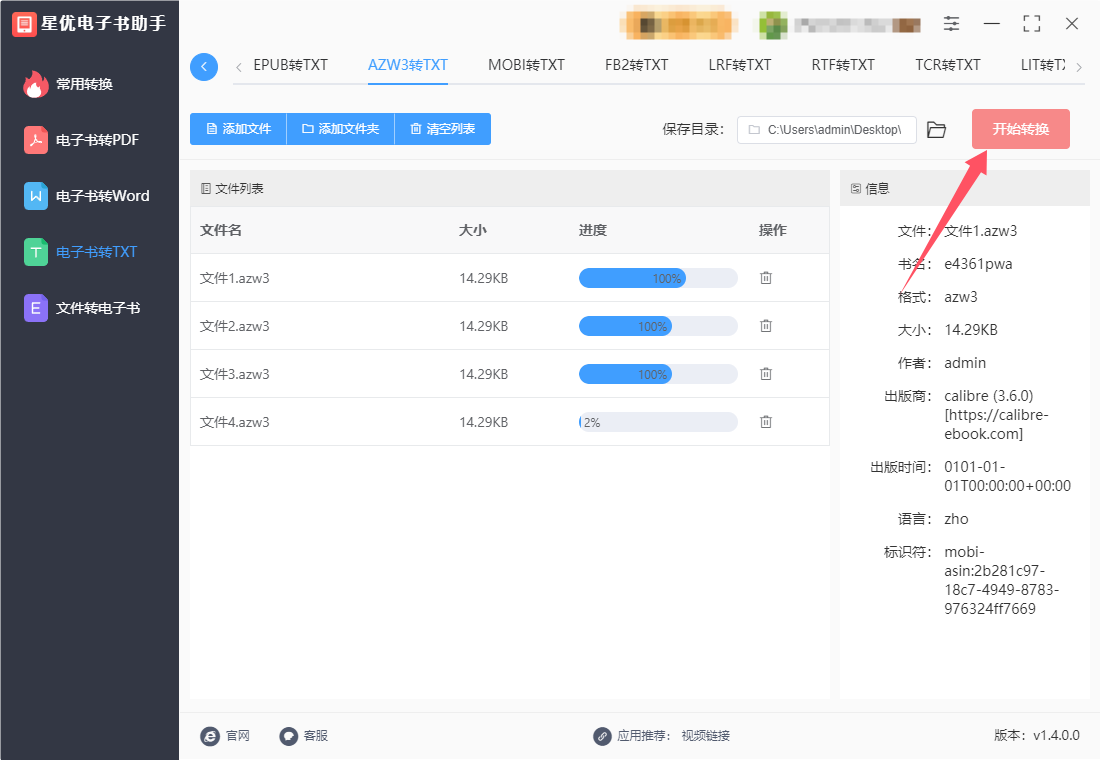Click the 进度 column header
Image resolution: width=1100 pixels, height=760 pixels.
tap(593, 230)
